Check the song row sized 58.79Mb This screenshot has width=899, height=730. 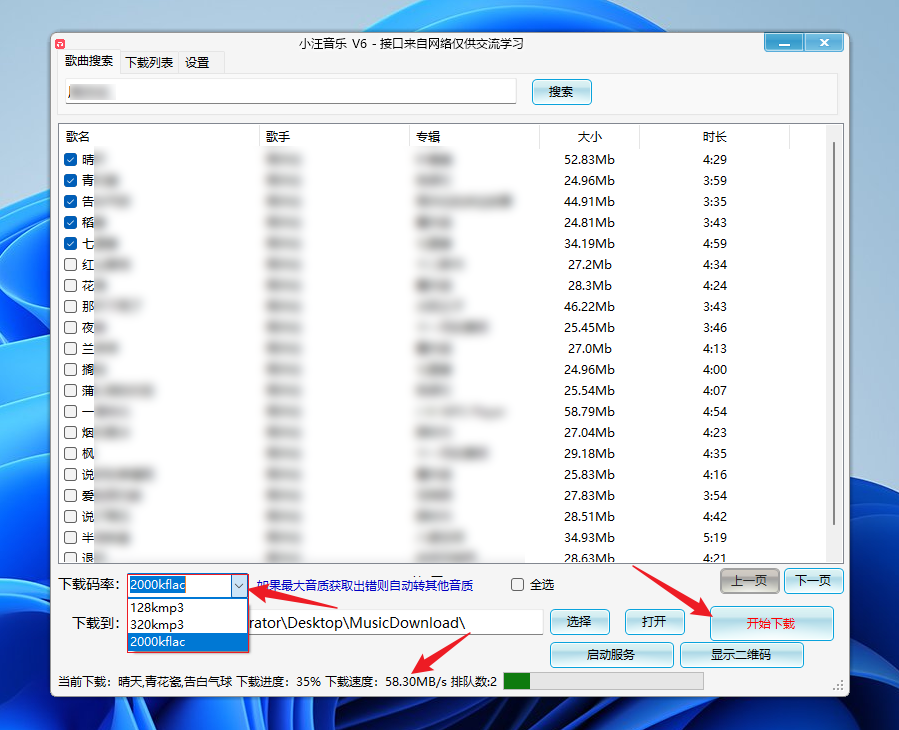click(x=71, y=412)
